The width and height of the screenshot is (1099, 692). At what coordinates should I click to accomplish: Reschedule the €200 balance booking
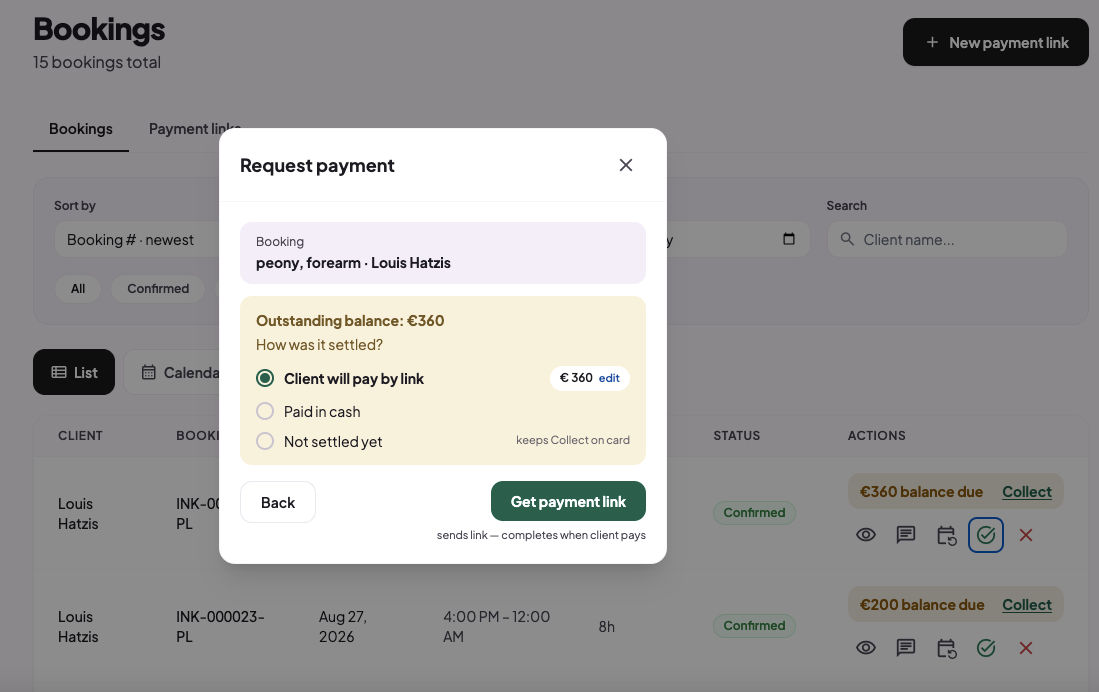pos(946,648)
